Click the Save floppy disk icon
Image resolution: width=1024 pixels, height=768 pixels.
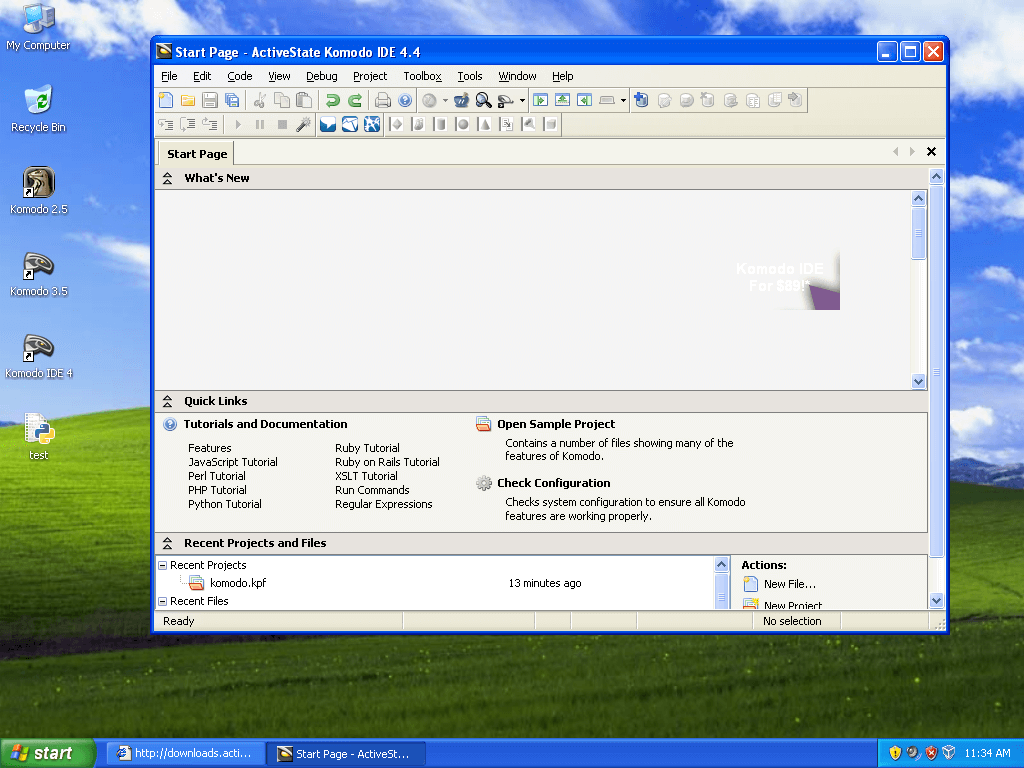(x=210, y=100)
